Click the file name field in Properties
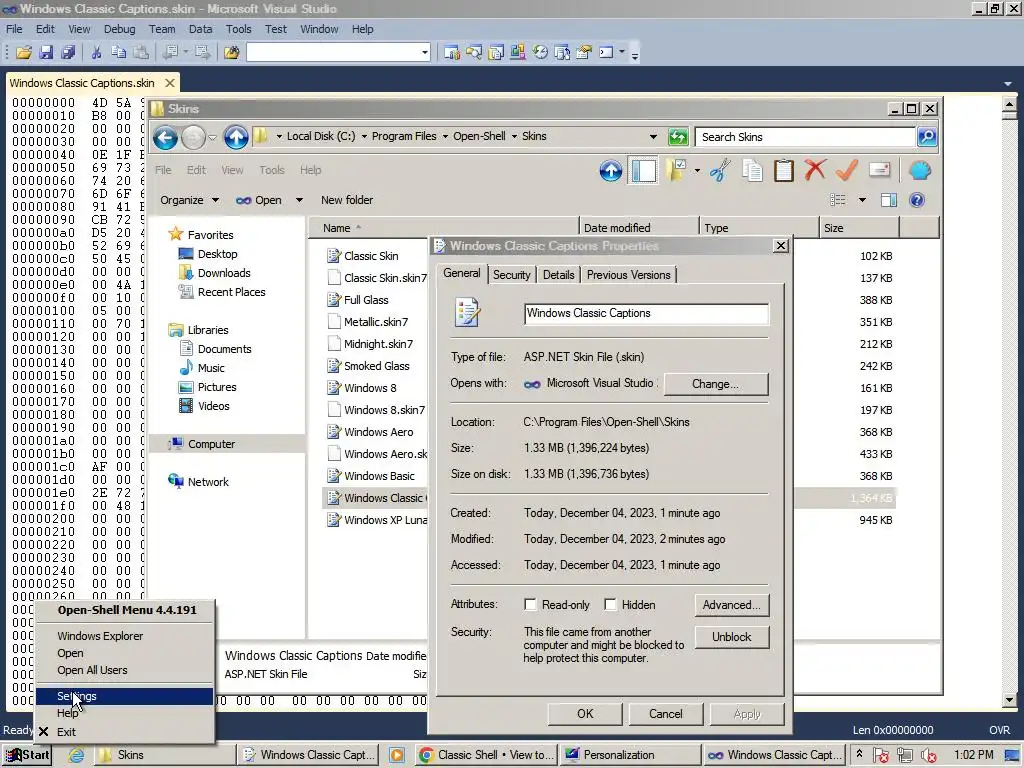1024x768 pixels. tap(646, 313)
